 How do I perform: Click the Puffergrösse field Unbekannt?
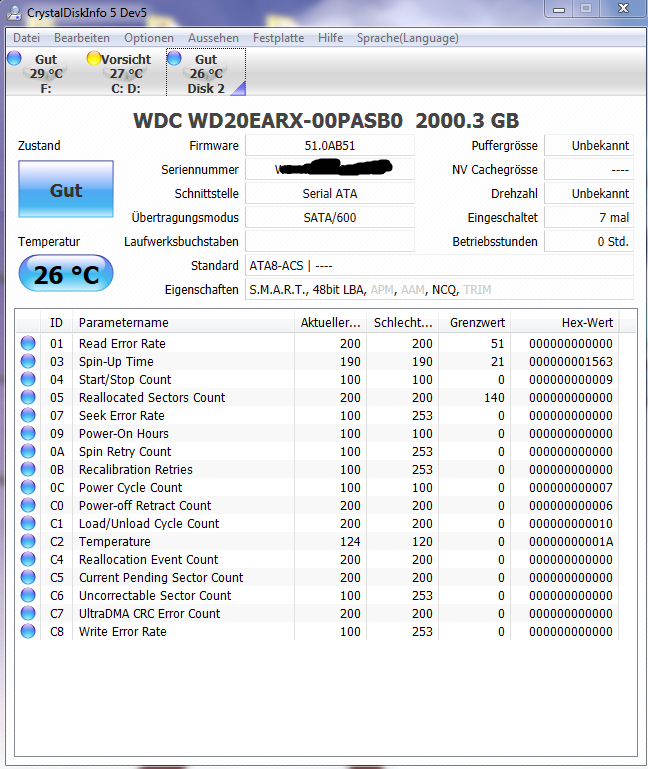(x=589, y=146)
